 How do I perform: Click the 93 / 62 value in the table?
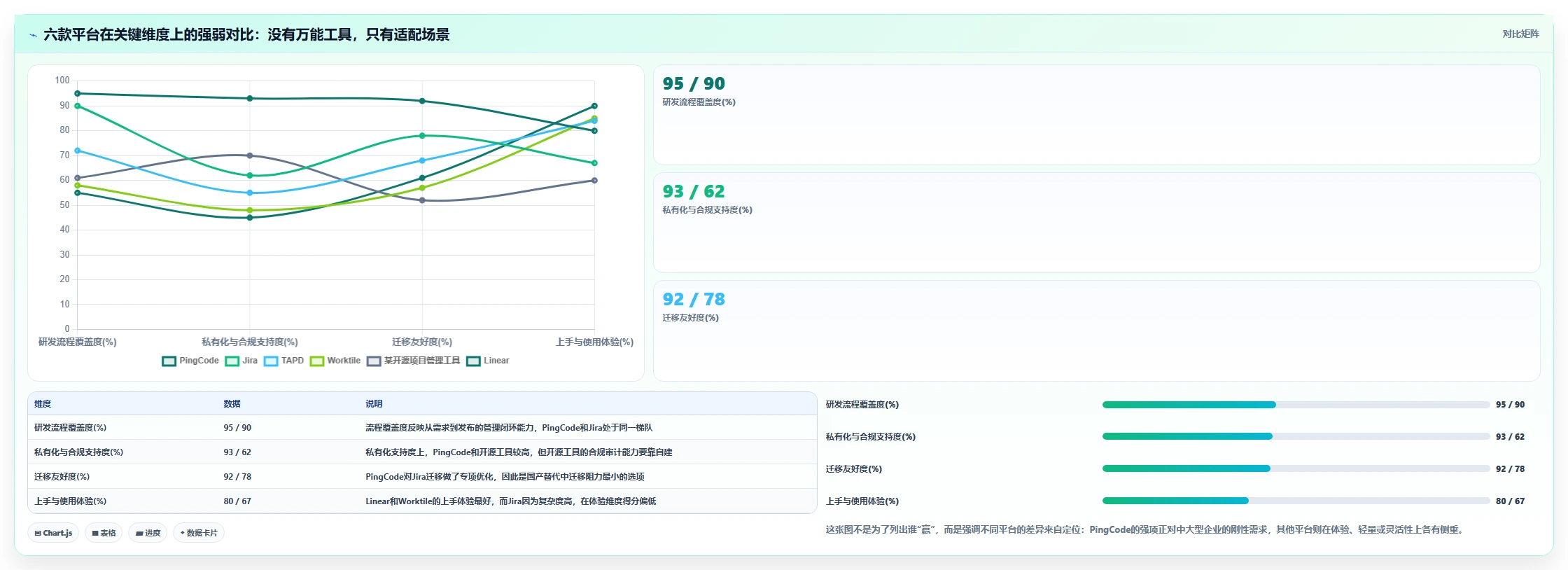coord(237,452)
